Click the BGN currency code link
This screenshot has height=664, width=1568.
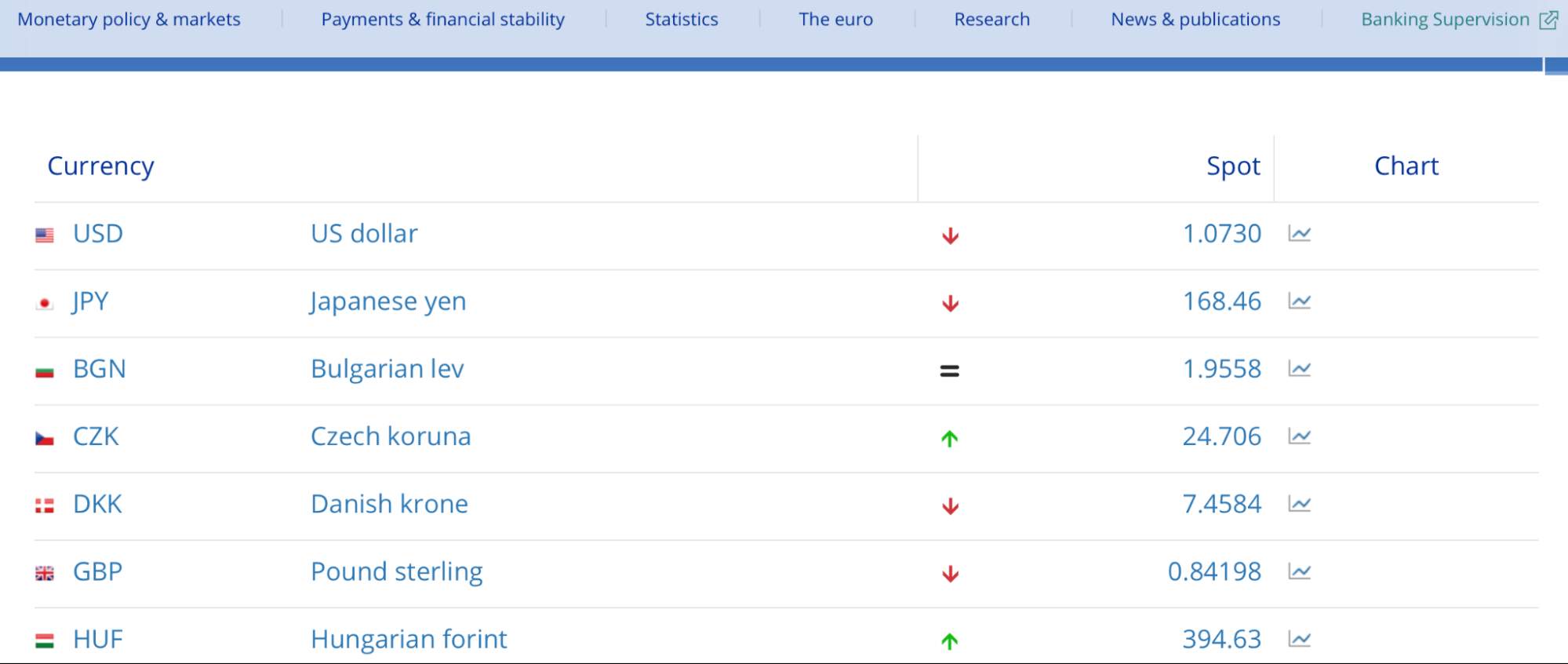coord(100,369)
